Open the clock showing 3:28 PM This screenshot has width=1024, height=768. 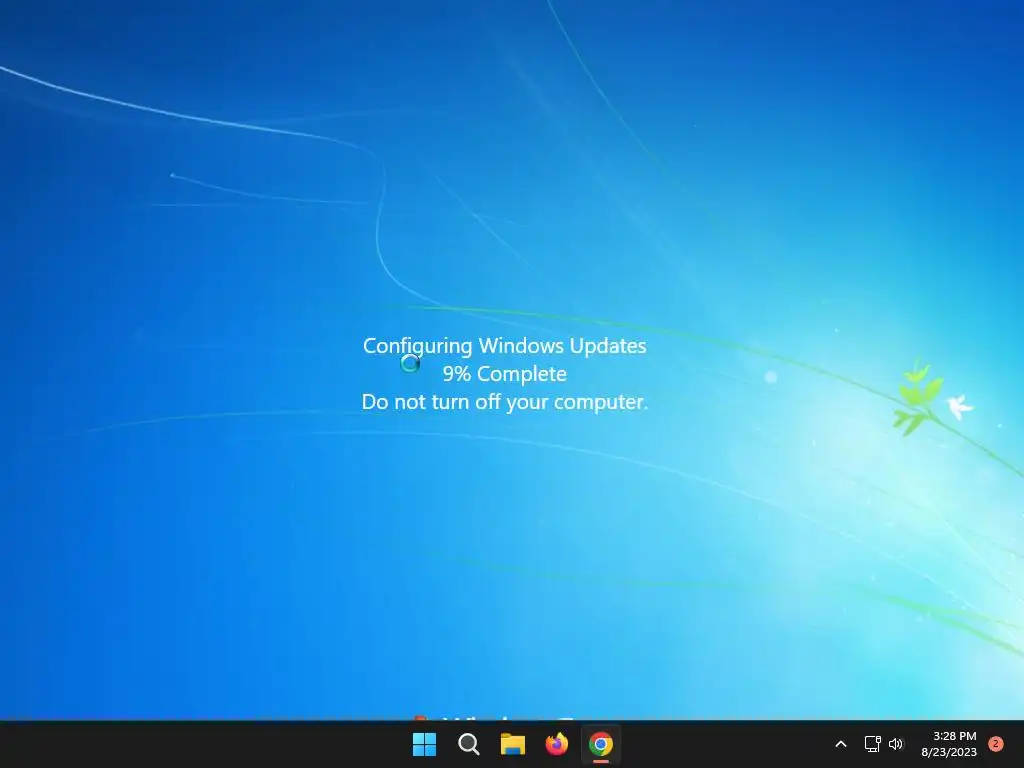[x=954, y=736]
